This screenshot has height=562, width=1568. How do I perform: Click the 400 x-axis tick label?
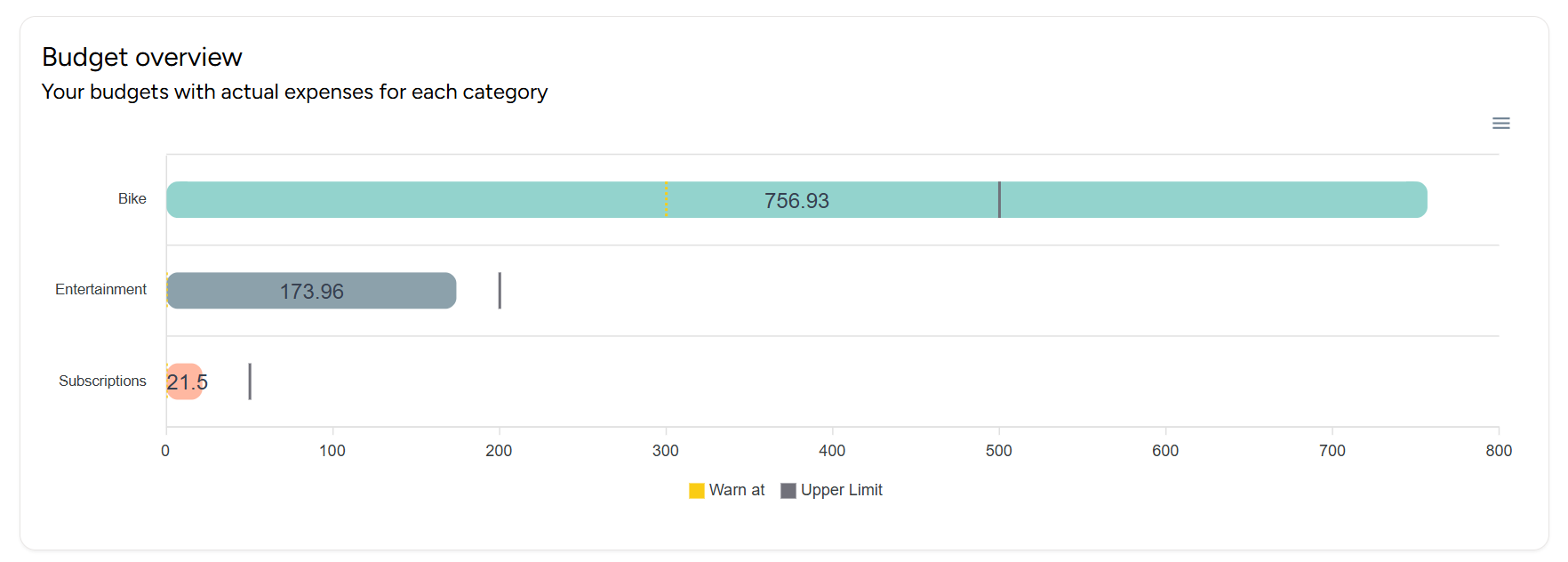[832, 451]
